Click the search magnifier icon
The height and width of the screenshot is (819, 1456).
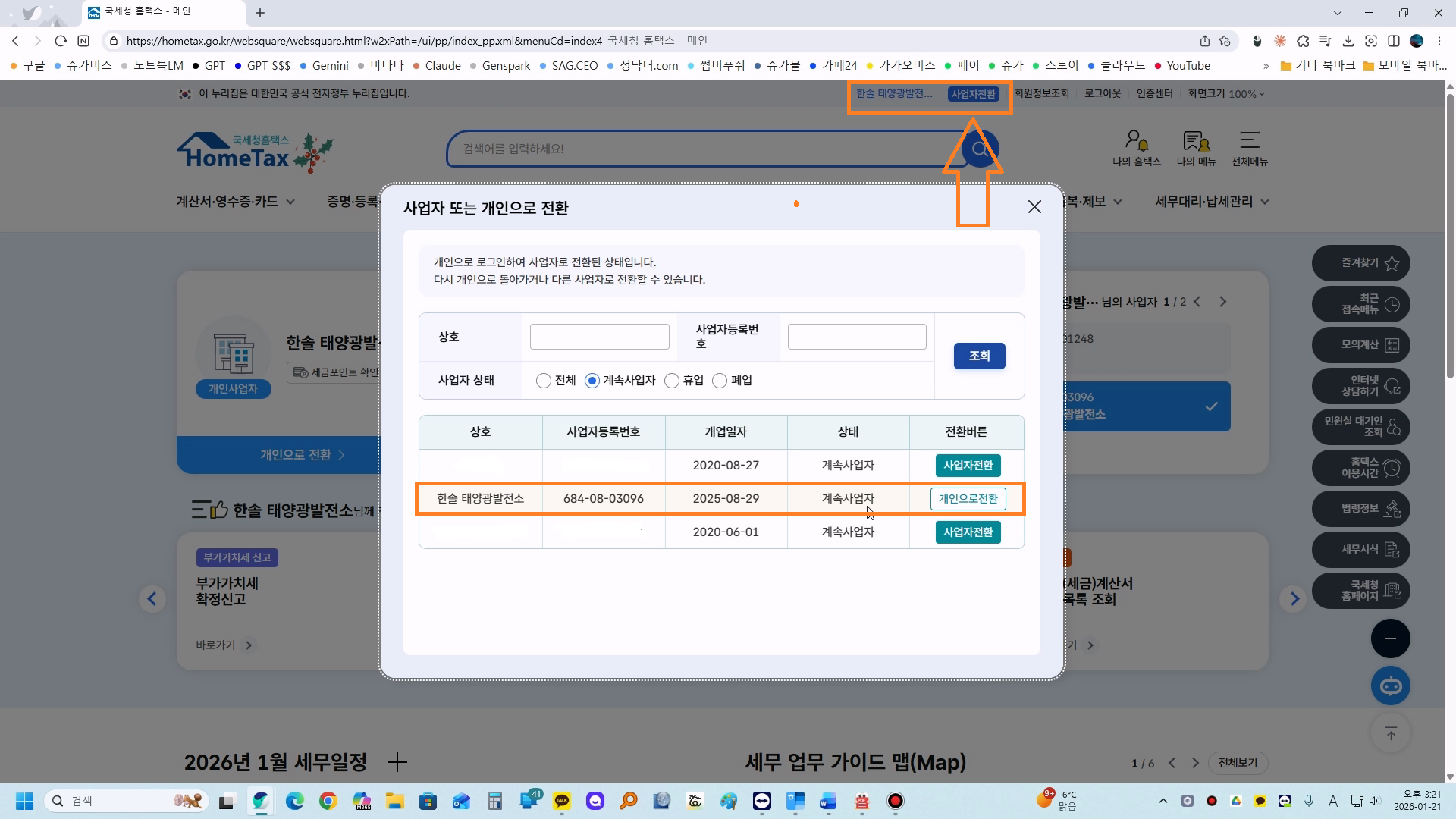980,149
